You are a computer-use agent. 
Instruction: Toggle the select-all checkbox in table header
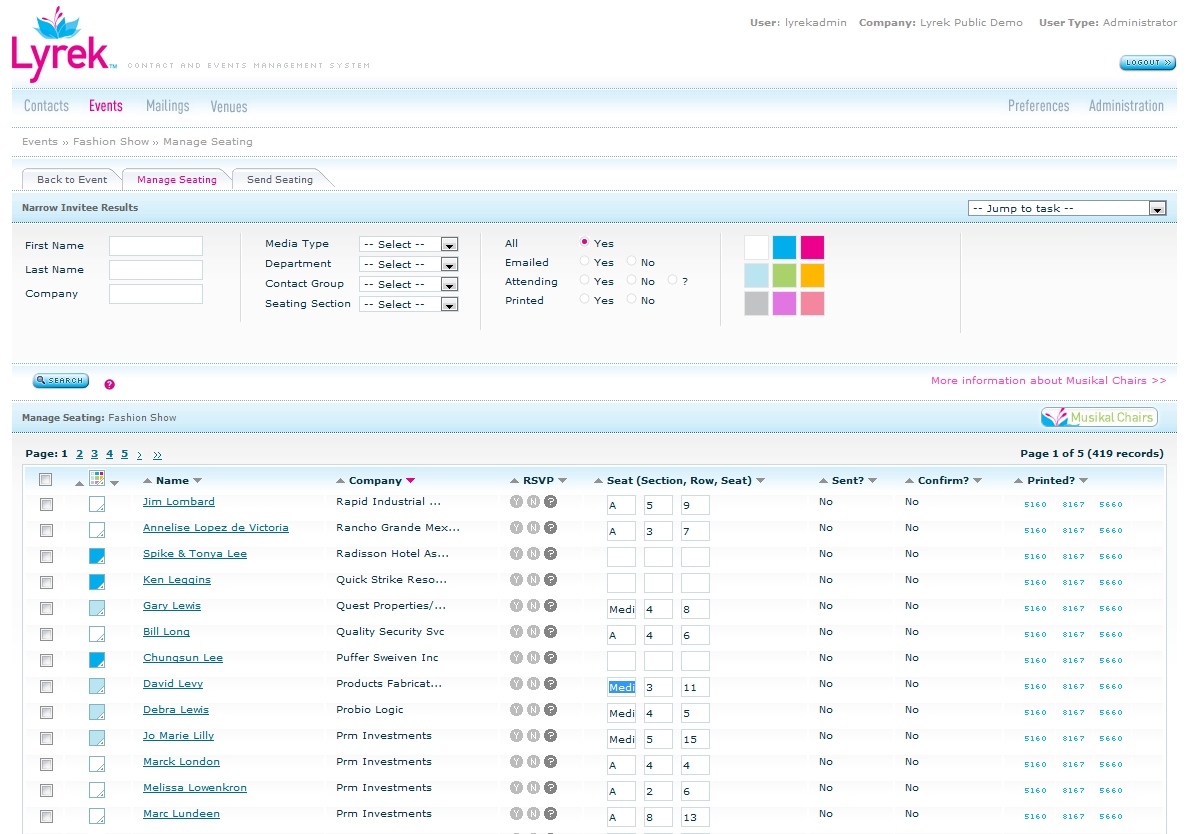45,480
